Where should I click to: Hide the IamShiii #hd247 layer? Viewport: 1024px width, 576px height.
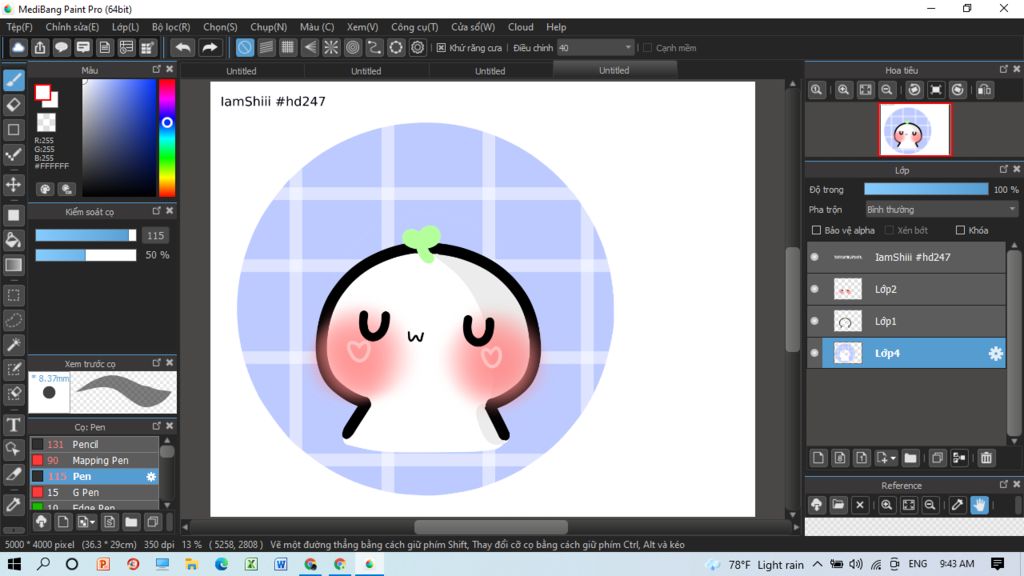tap(814, 257)
